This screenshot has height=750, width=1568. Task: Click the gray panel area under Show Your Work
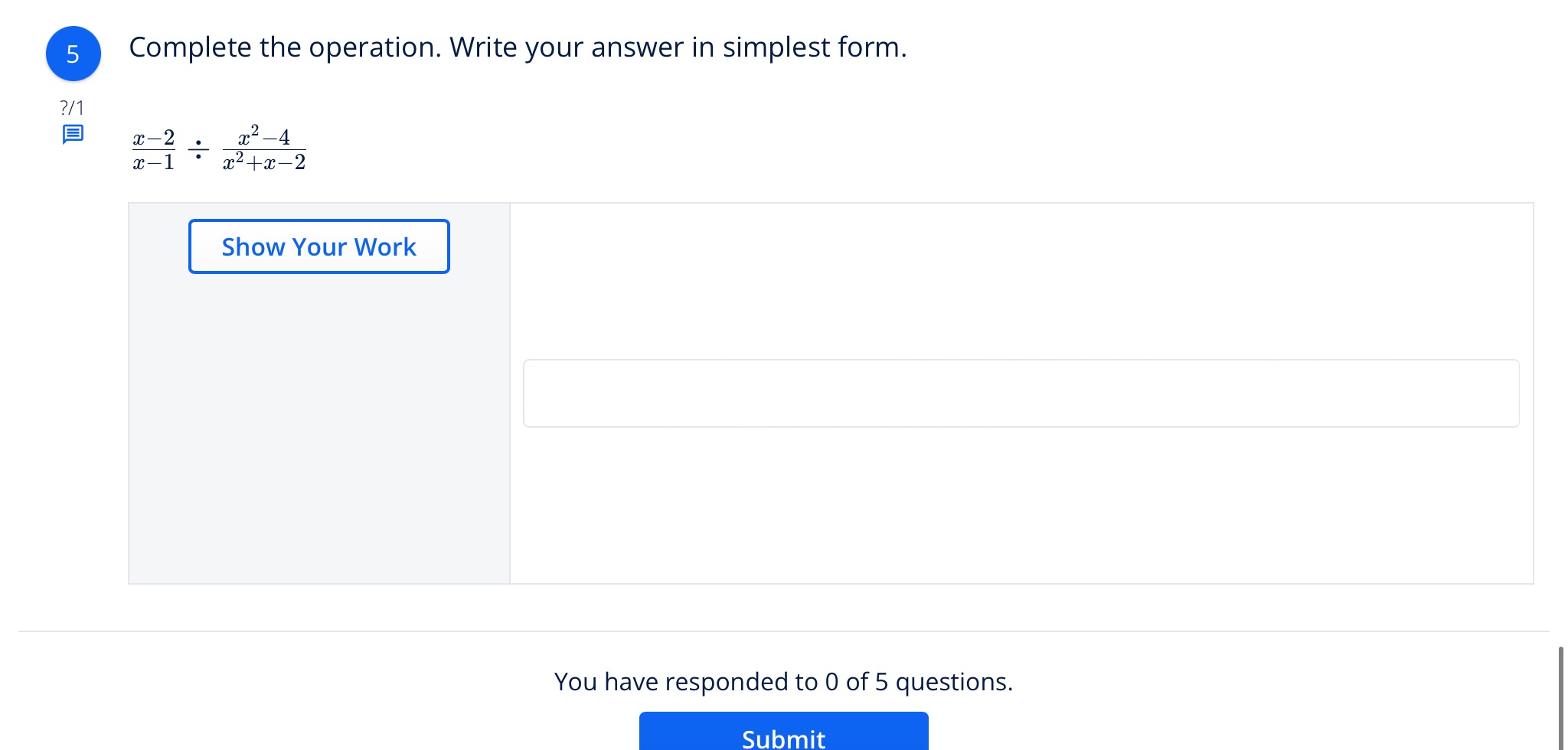(318, 429)
